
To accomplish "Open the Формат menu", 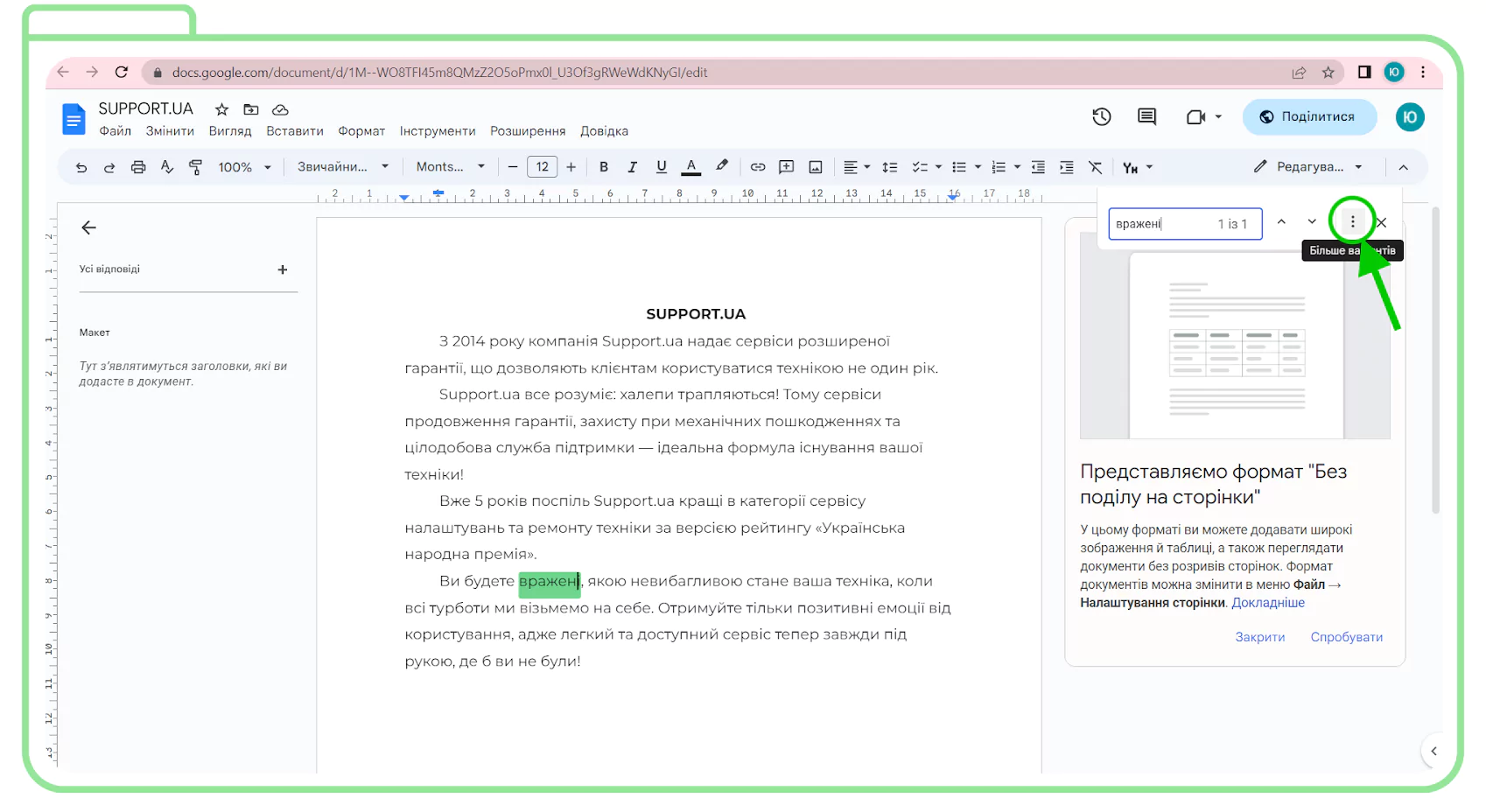I will (x=361, y=131).
